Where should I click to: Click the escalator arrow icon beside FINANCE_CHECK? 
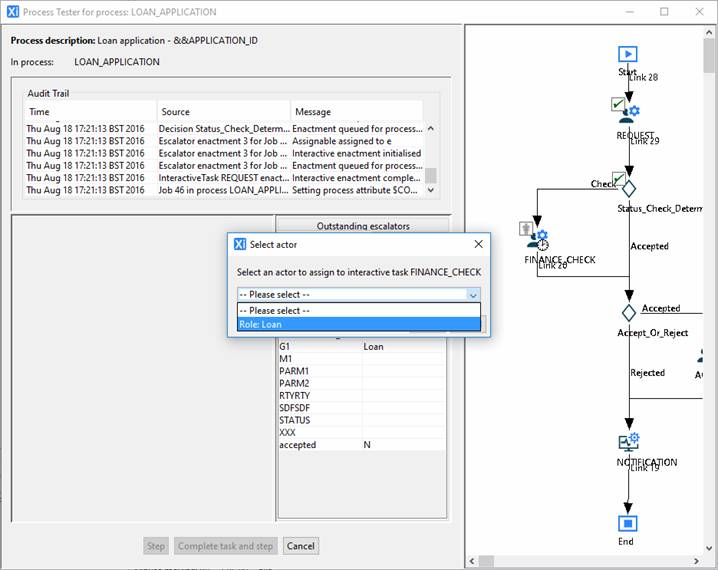(524, 228)
